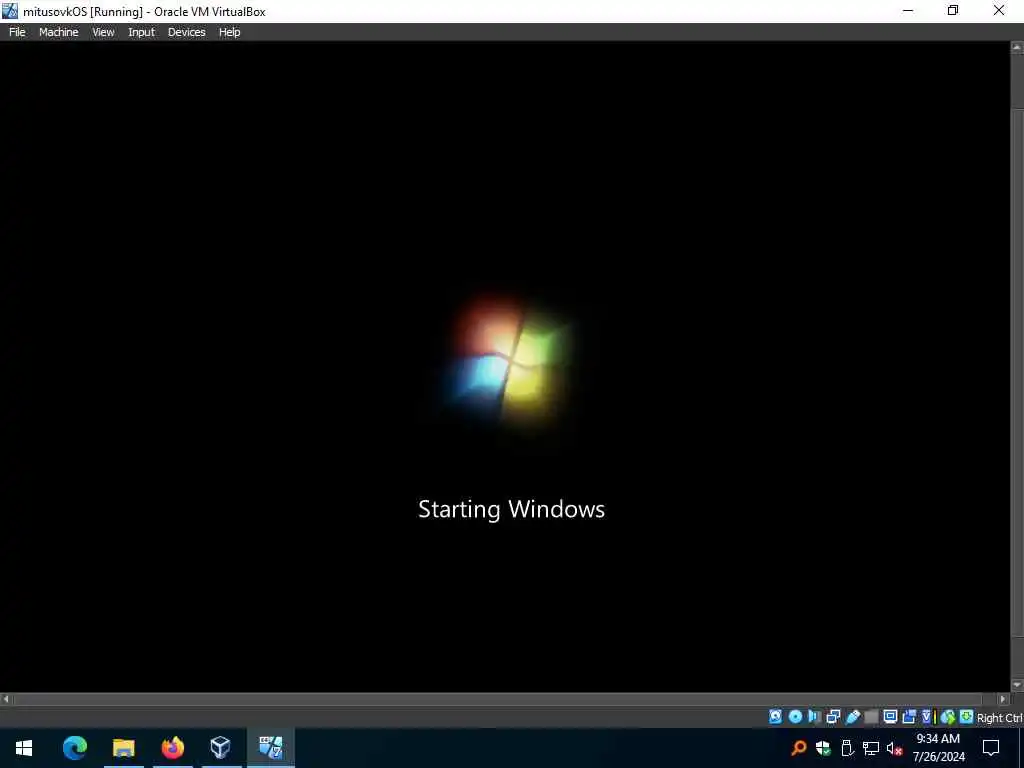This screenshot has height=768, width=1024.
Task: Click the USB devices indicator
Action: [852, 716]
